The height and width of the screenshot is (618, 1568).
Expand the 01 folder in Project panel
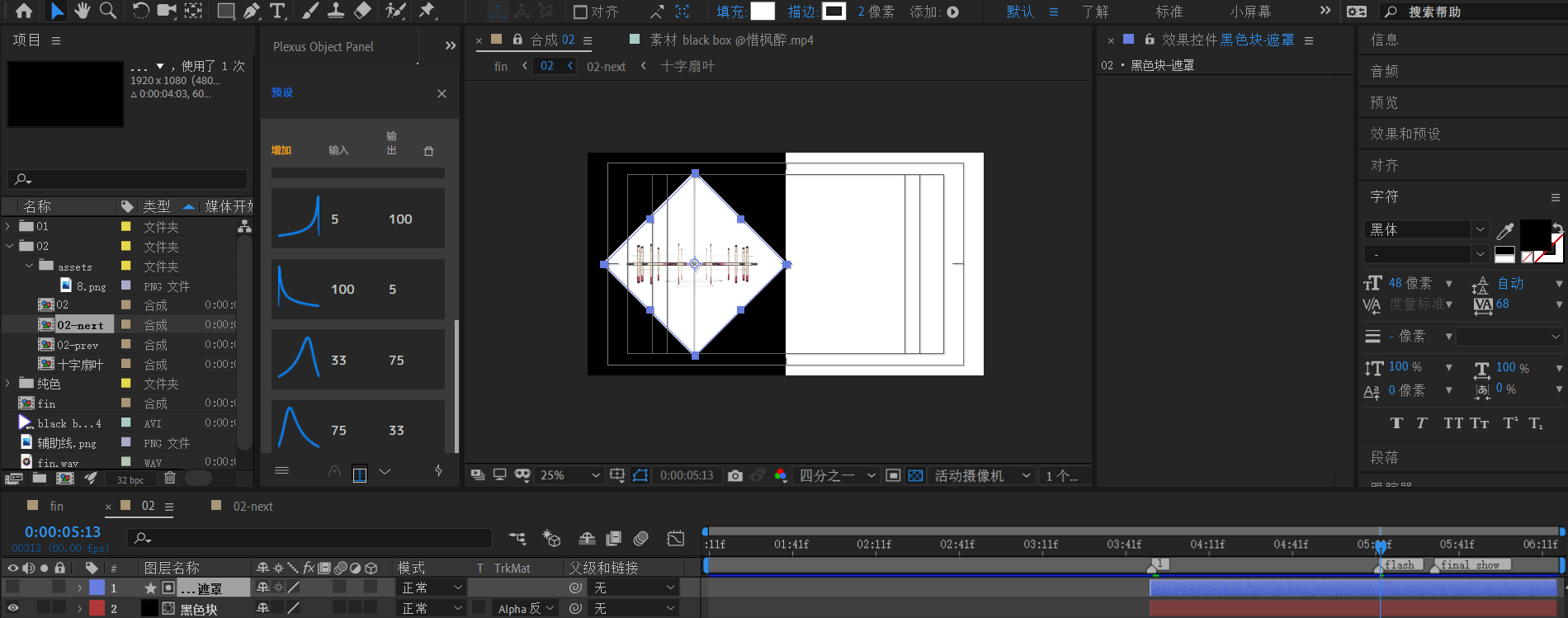(x=8, y=226)
